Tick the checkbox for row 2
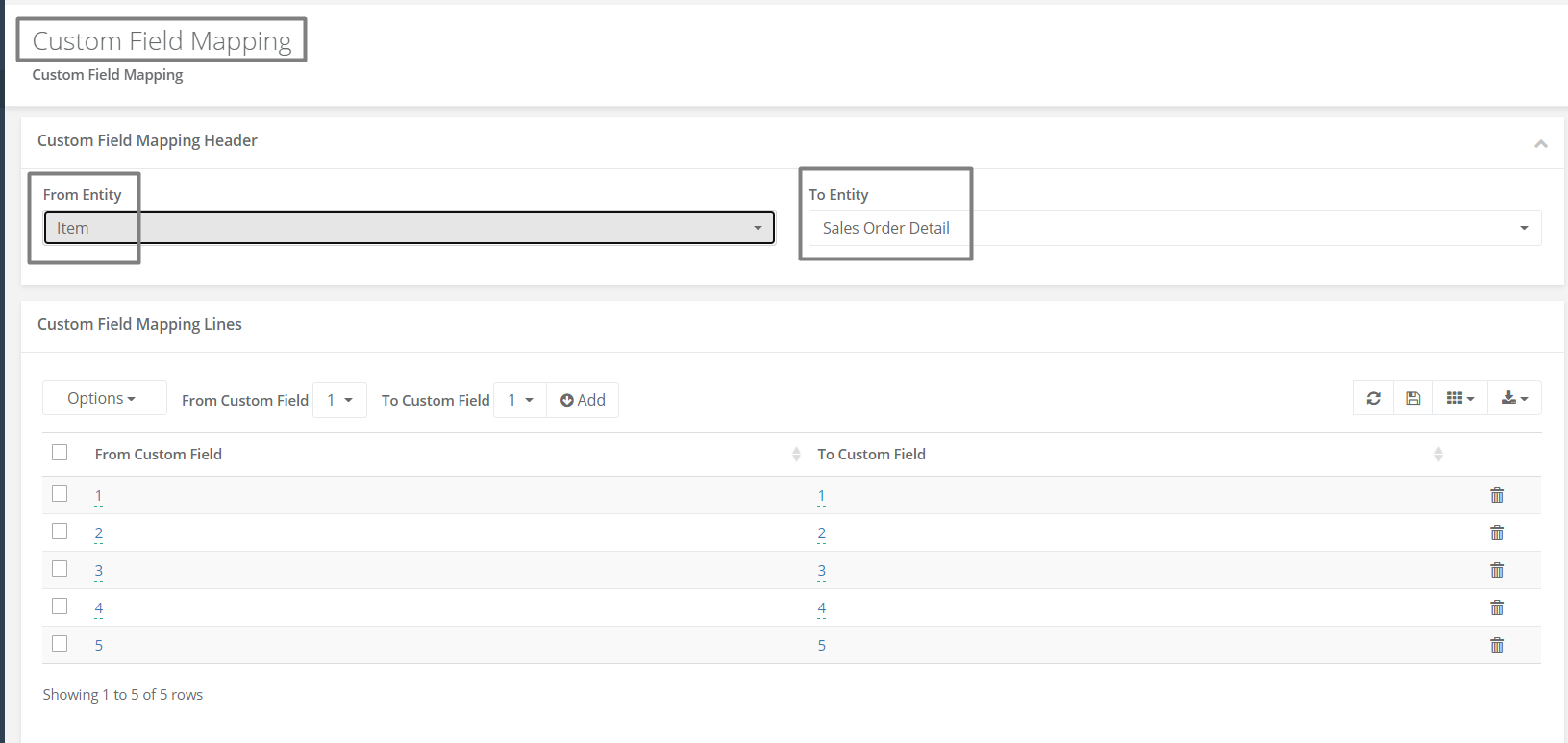Image resolution: width=1568 pixels, height=743 pixels. 60,531
